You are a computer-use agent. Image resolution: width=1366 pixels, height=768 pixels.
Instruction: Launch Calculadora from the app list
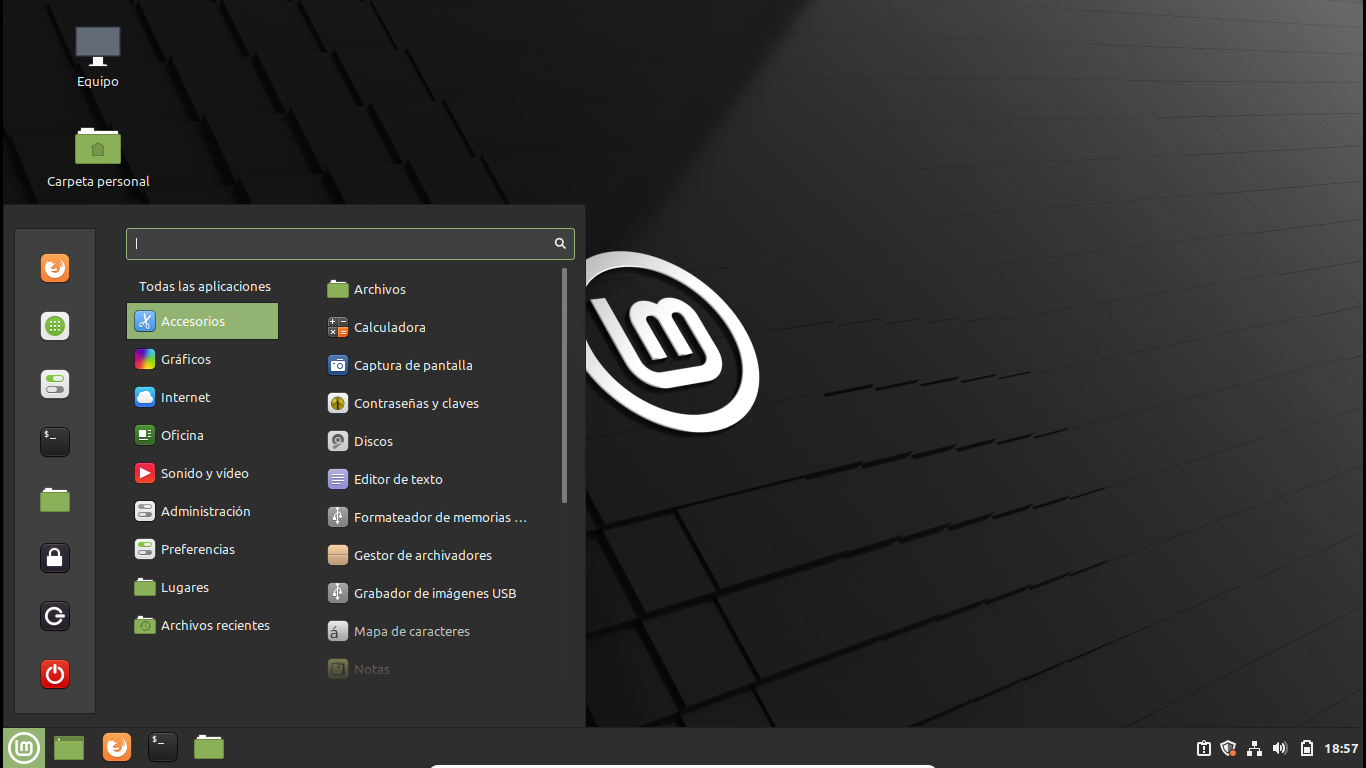click(440, 327)
